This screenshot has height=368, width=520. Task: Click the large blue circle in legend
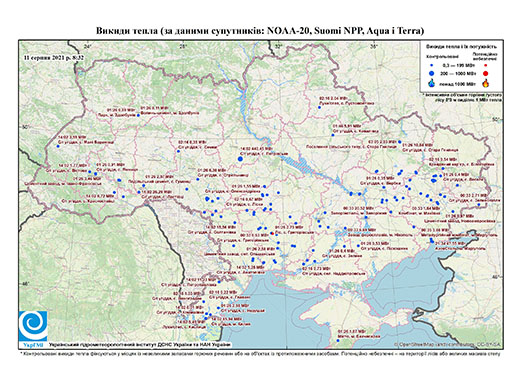[x=432, y=73]
